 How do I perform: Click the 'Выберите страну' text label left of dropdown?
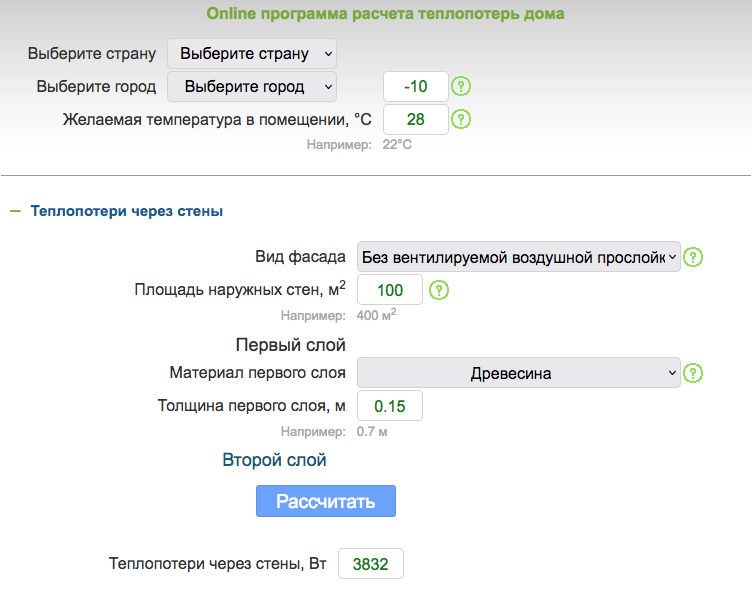(x=92, y=53)
